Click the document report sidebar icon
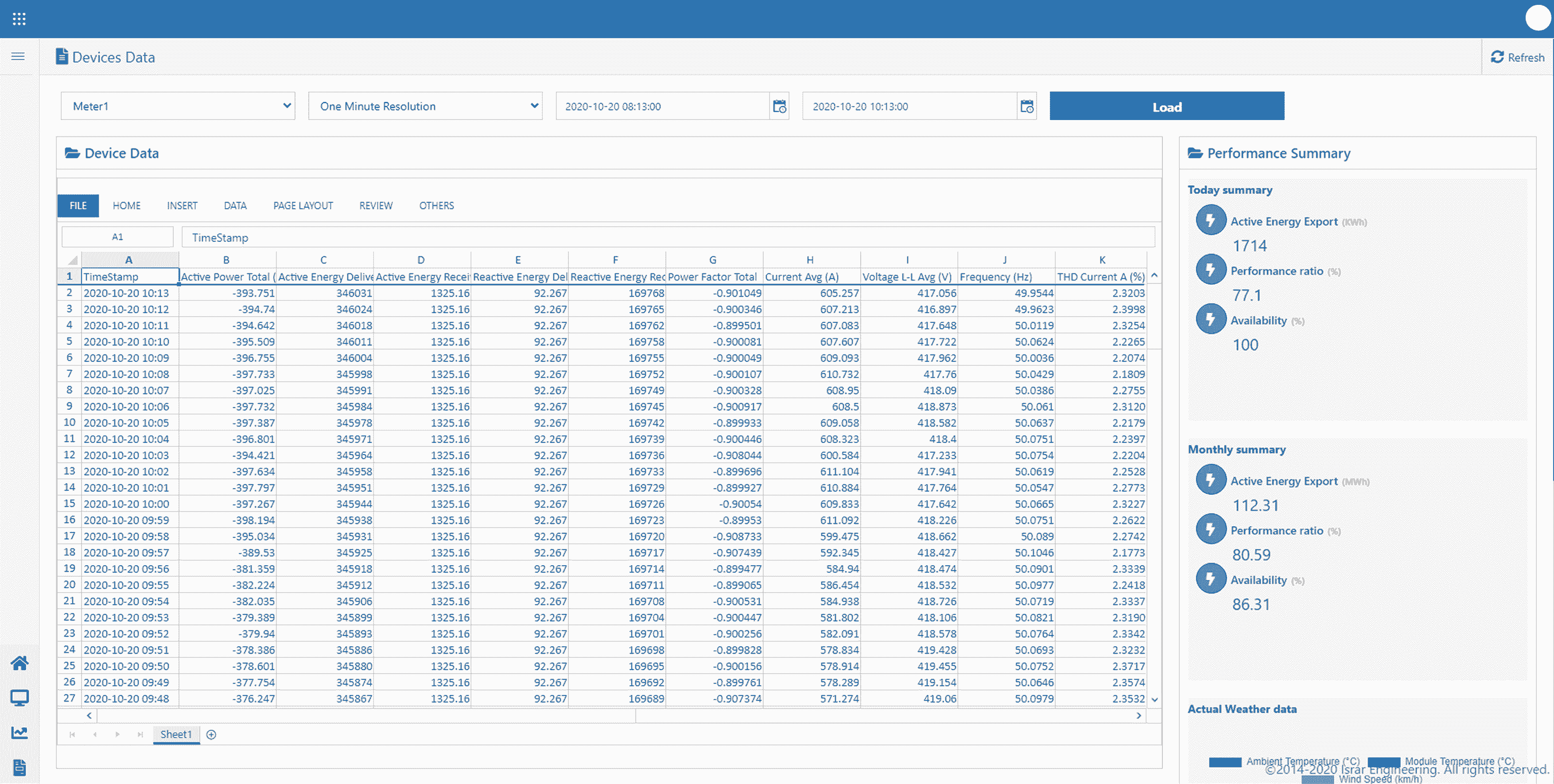This screenshot has height=784, width=1554. click(x=19, y=767)
